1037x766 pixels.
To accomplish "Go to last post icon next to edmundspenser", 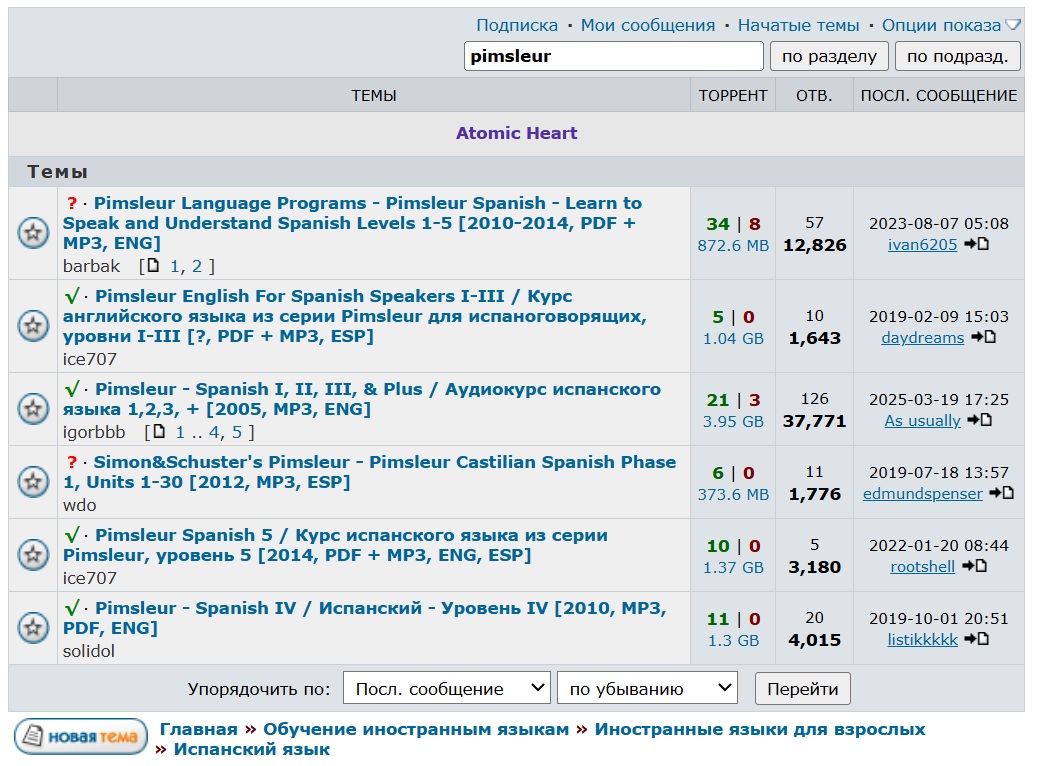I will click(1001, 493).
